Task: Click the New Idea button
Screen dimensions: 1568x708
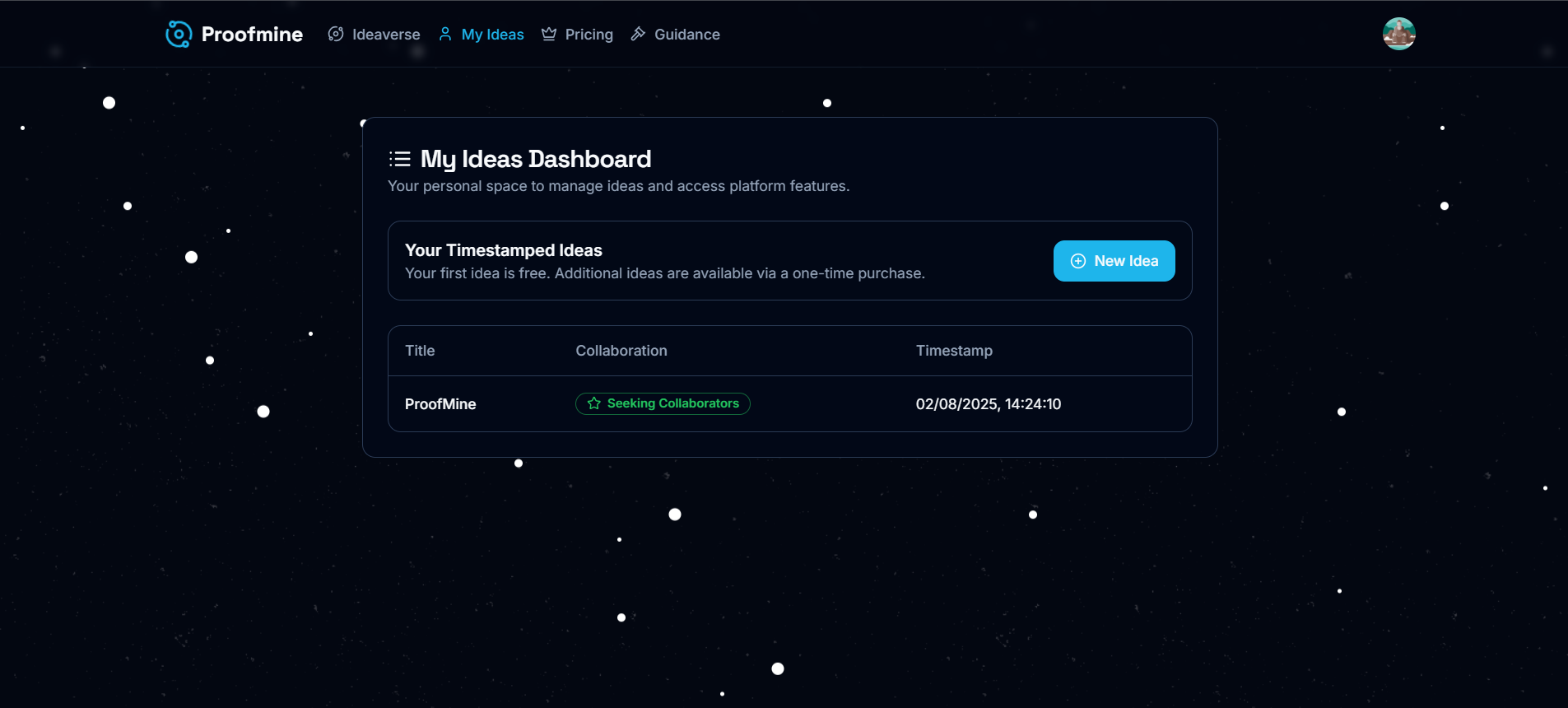Action: (1114, 261)
